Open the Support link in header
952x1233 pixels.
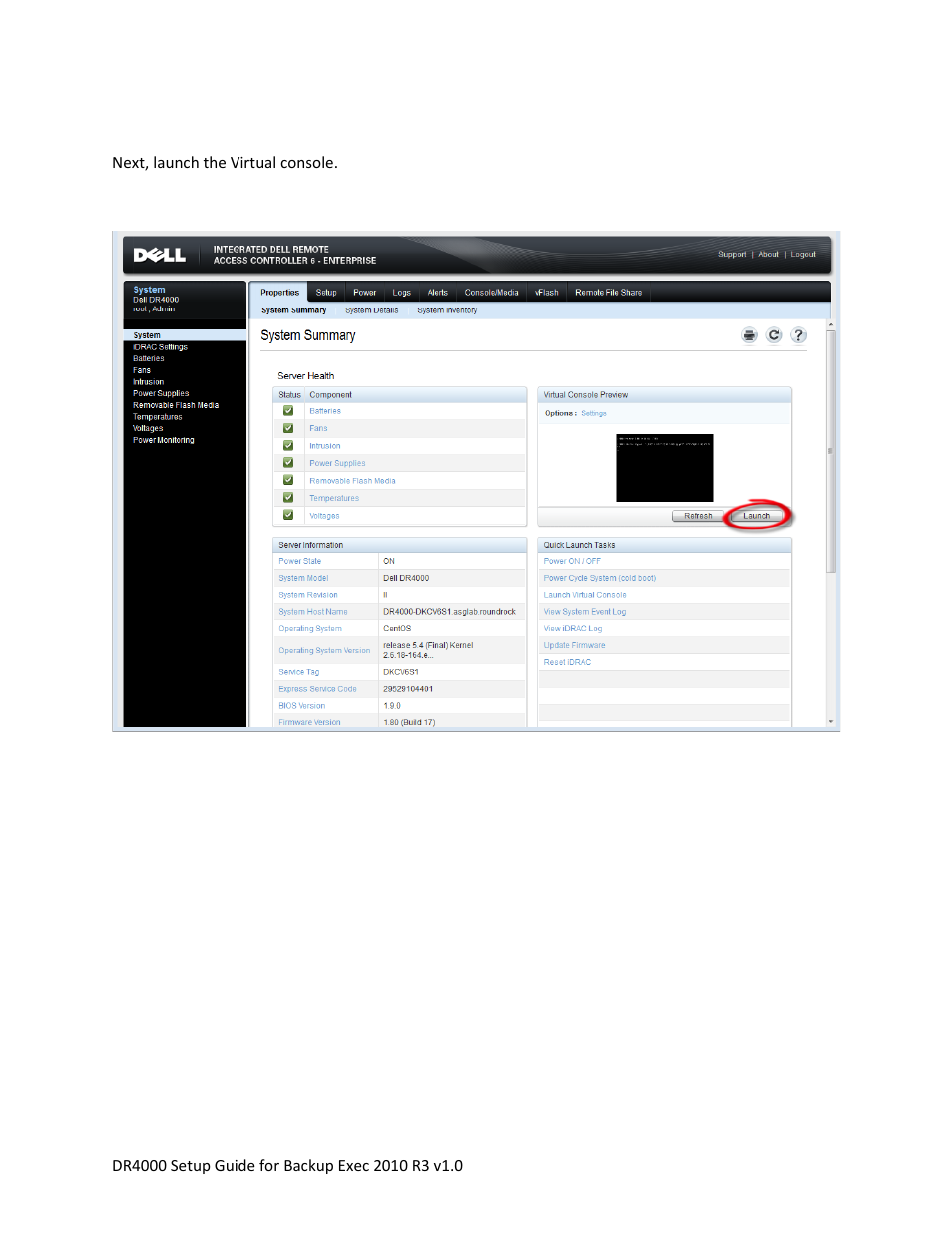click(732, 254)
